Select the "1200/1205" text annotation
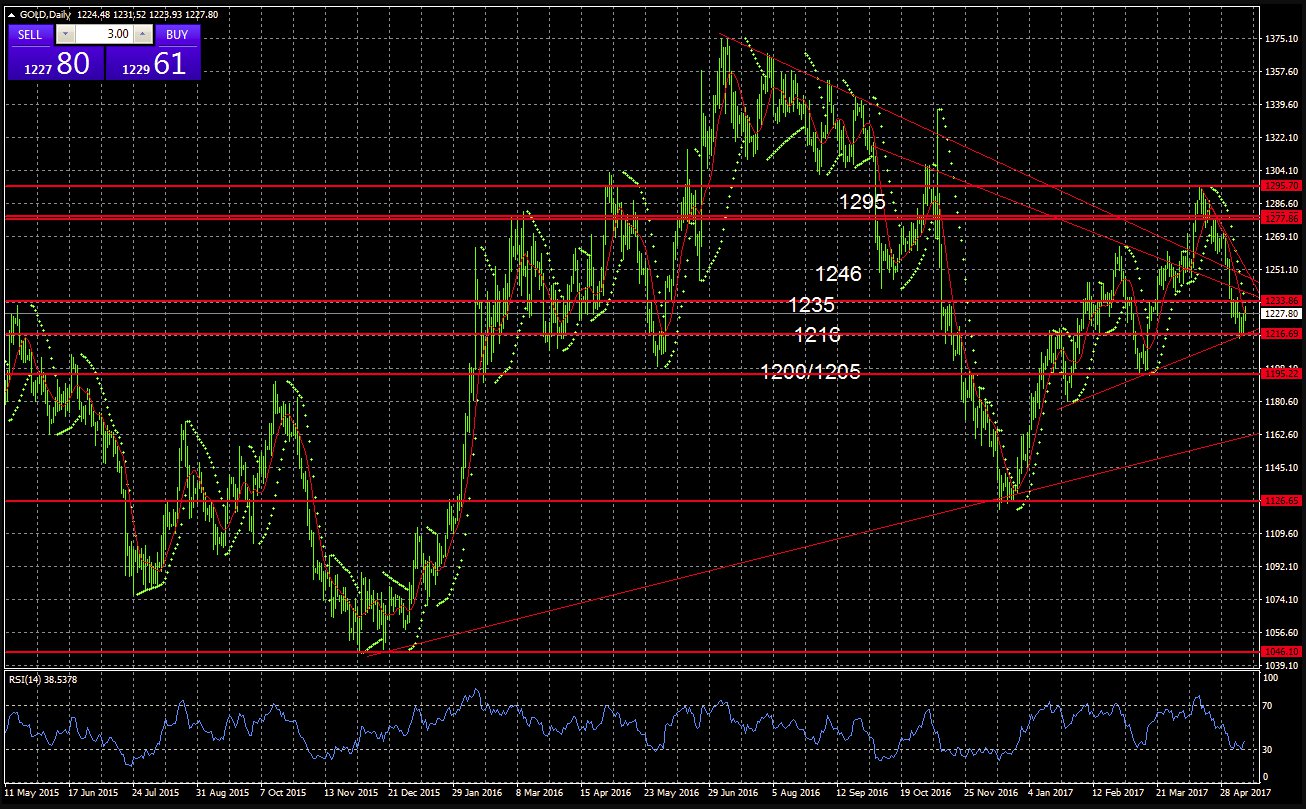Screen dimensions: 1306x809 click(810, 372)
